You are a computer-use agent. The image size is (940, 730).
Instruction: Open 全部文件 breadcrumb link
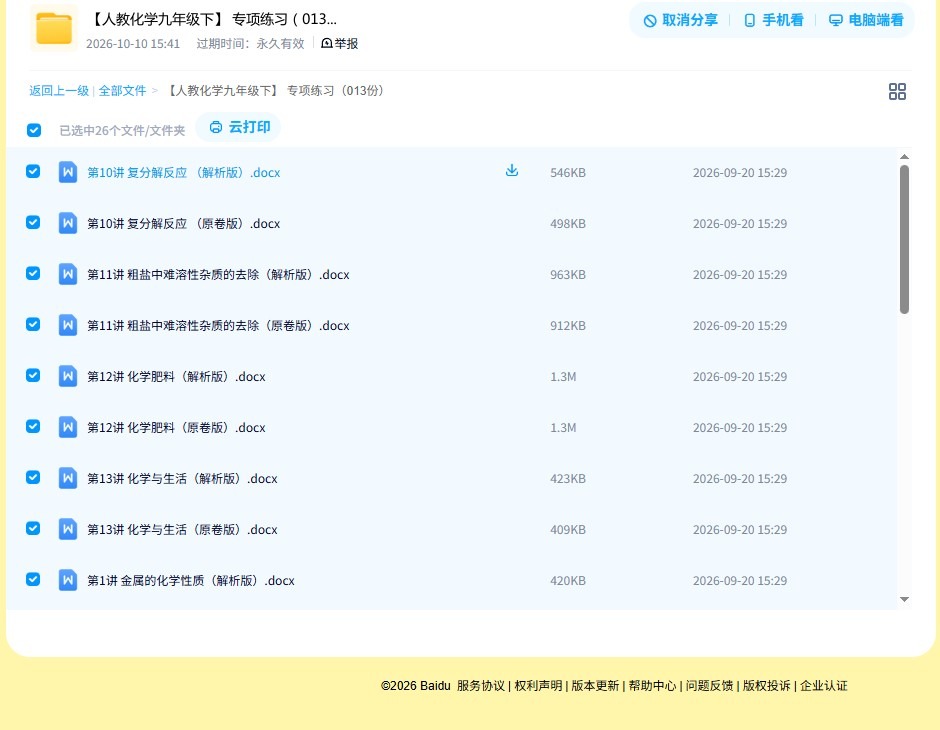(122, 91)
